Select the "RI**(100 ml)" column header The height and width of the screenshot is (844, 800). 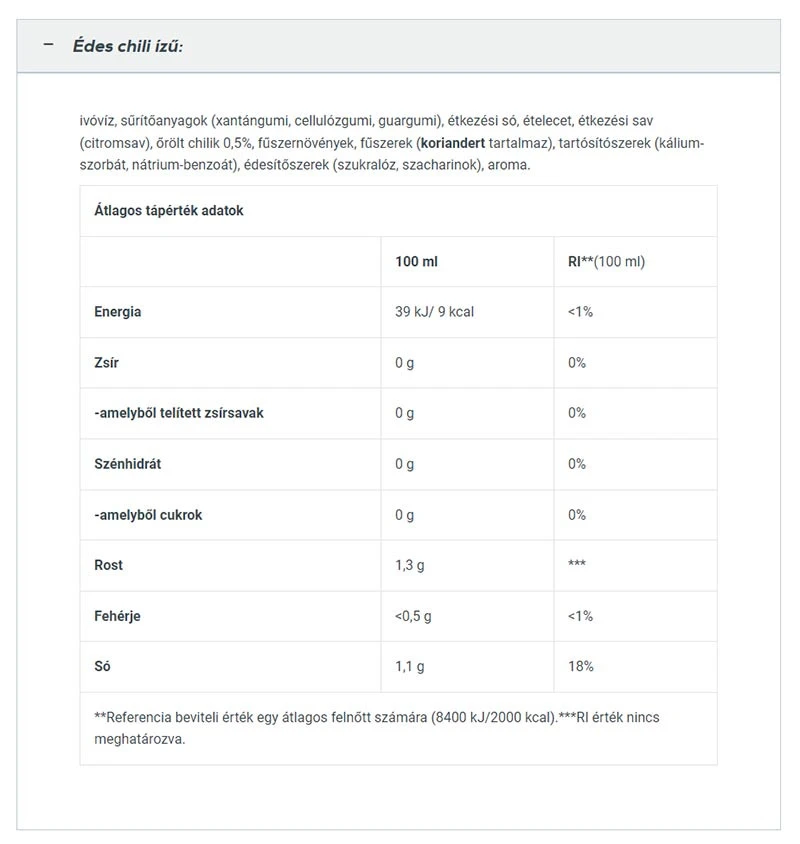click(x=606, y=262)
